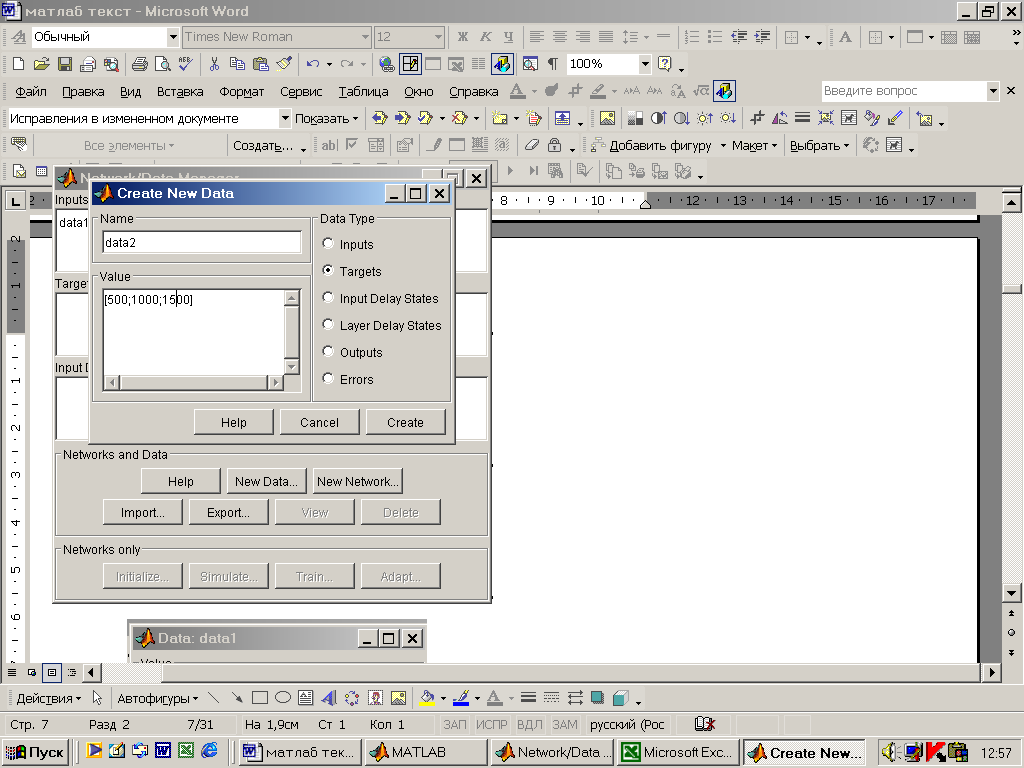Toggle the paragraph marks (¶) icon
This screenshot has height=768, width=1024.
pos(552,64)
